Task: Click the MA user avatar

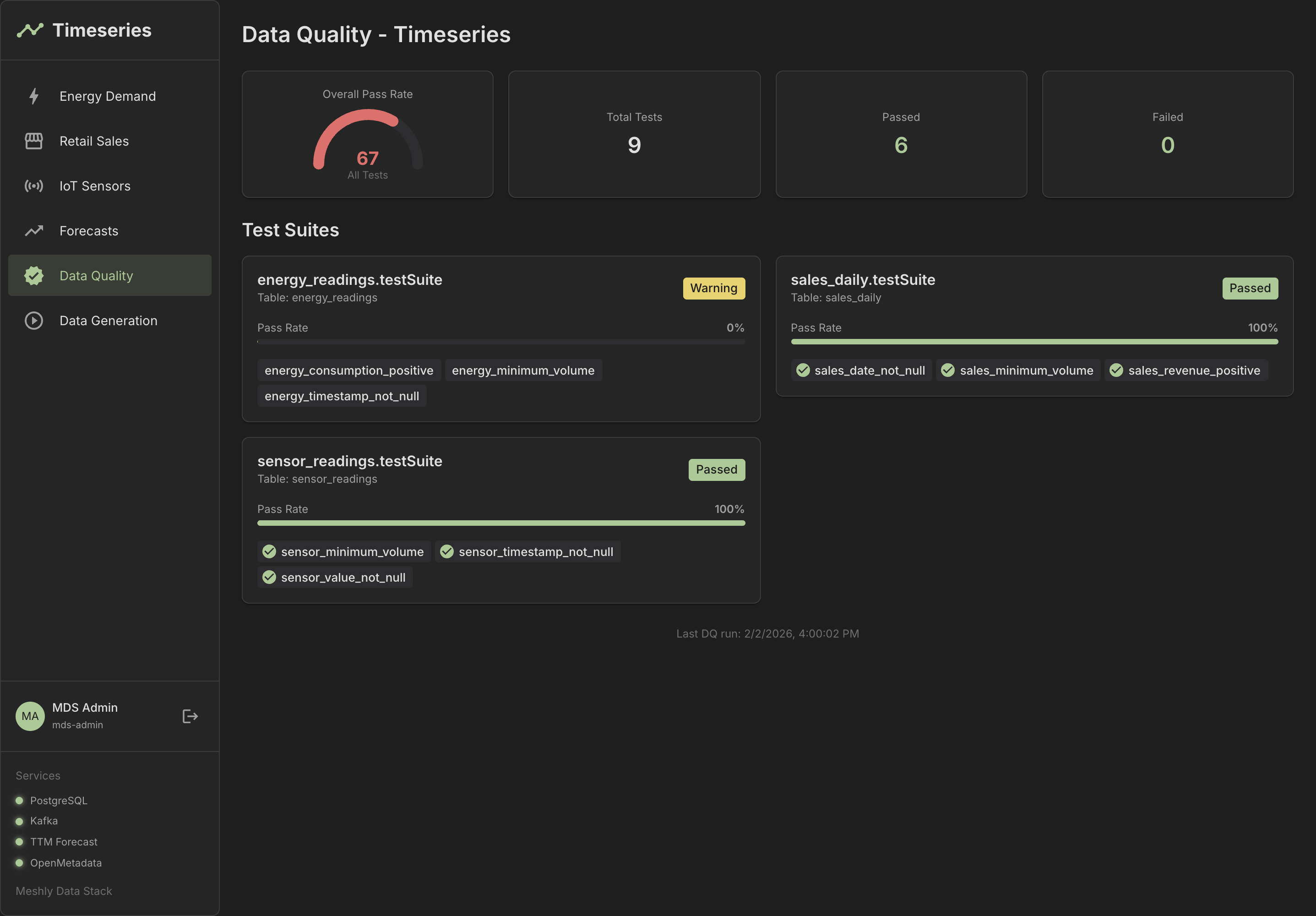Action: coord(30,716)
